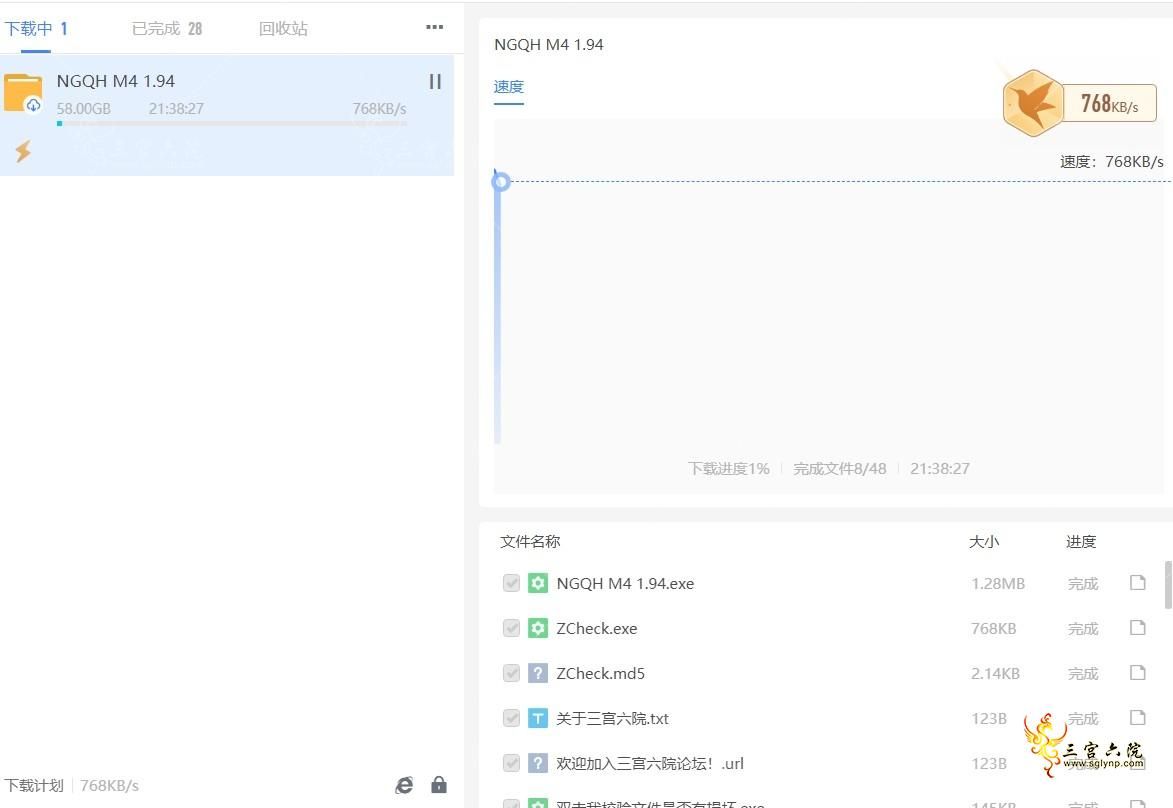Select the 速度 tab in details
This screenshot has height=808, width=1173.
(509, 87)
